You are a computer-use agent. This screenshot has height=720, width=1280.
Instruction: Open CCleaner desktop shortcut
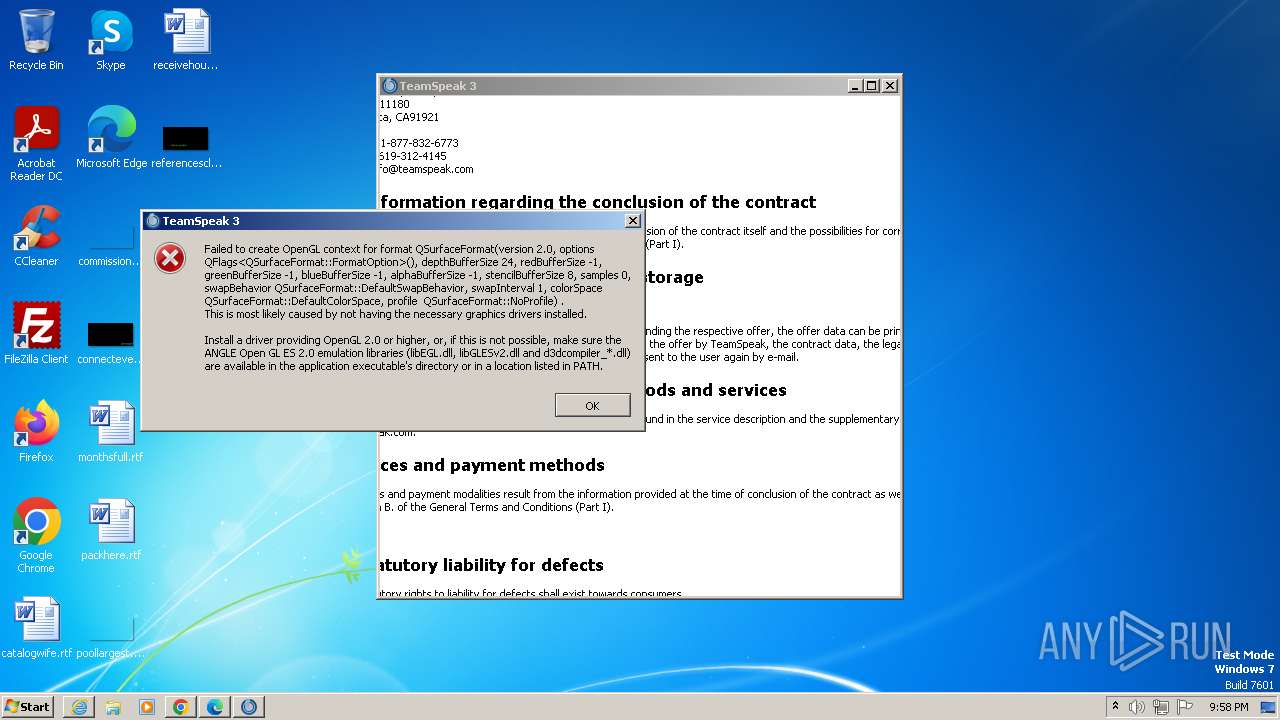pos(36,237)
